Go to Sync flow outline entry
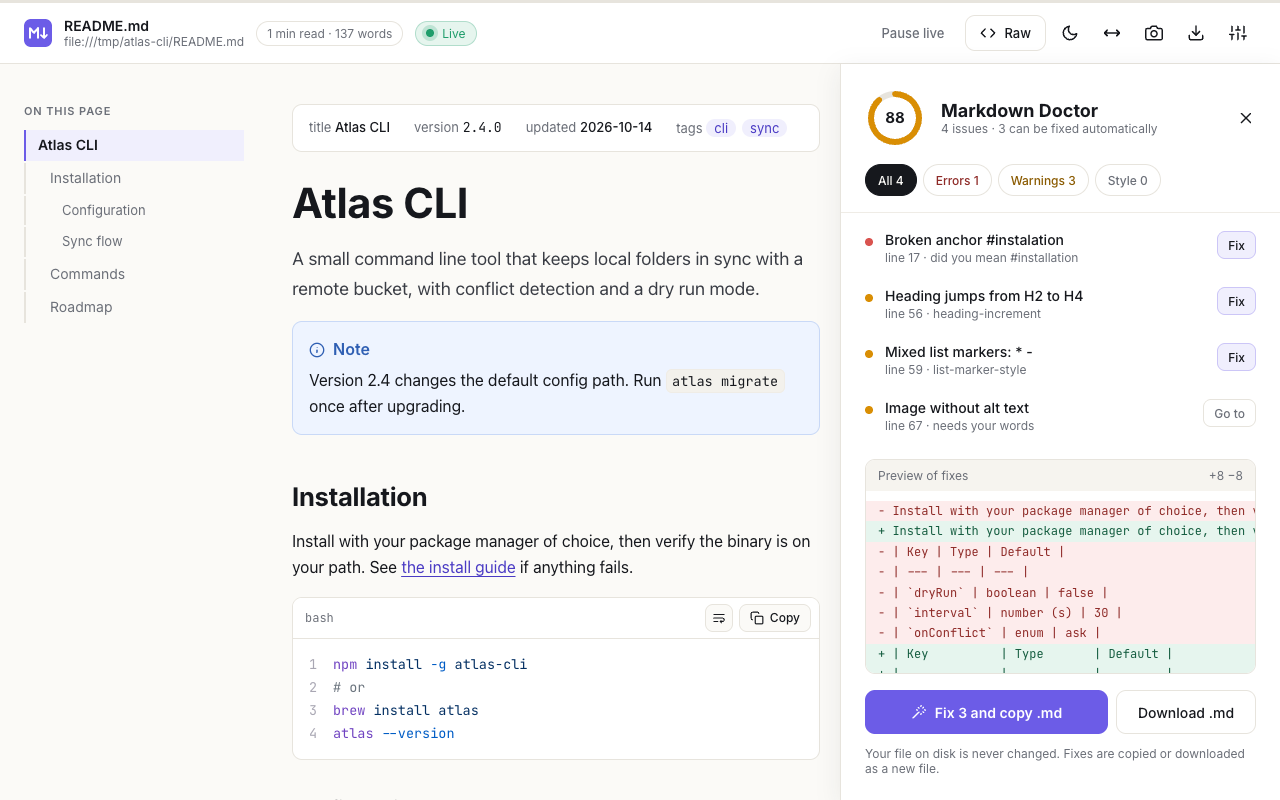The image size is (1280, 800). tap(134, 241)
